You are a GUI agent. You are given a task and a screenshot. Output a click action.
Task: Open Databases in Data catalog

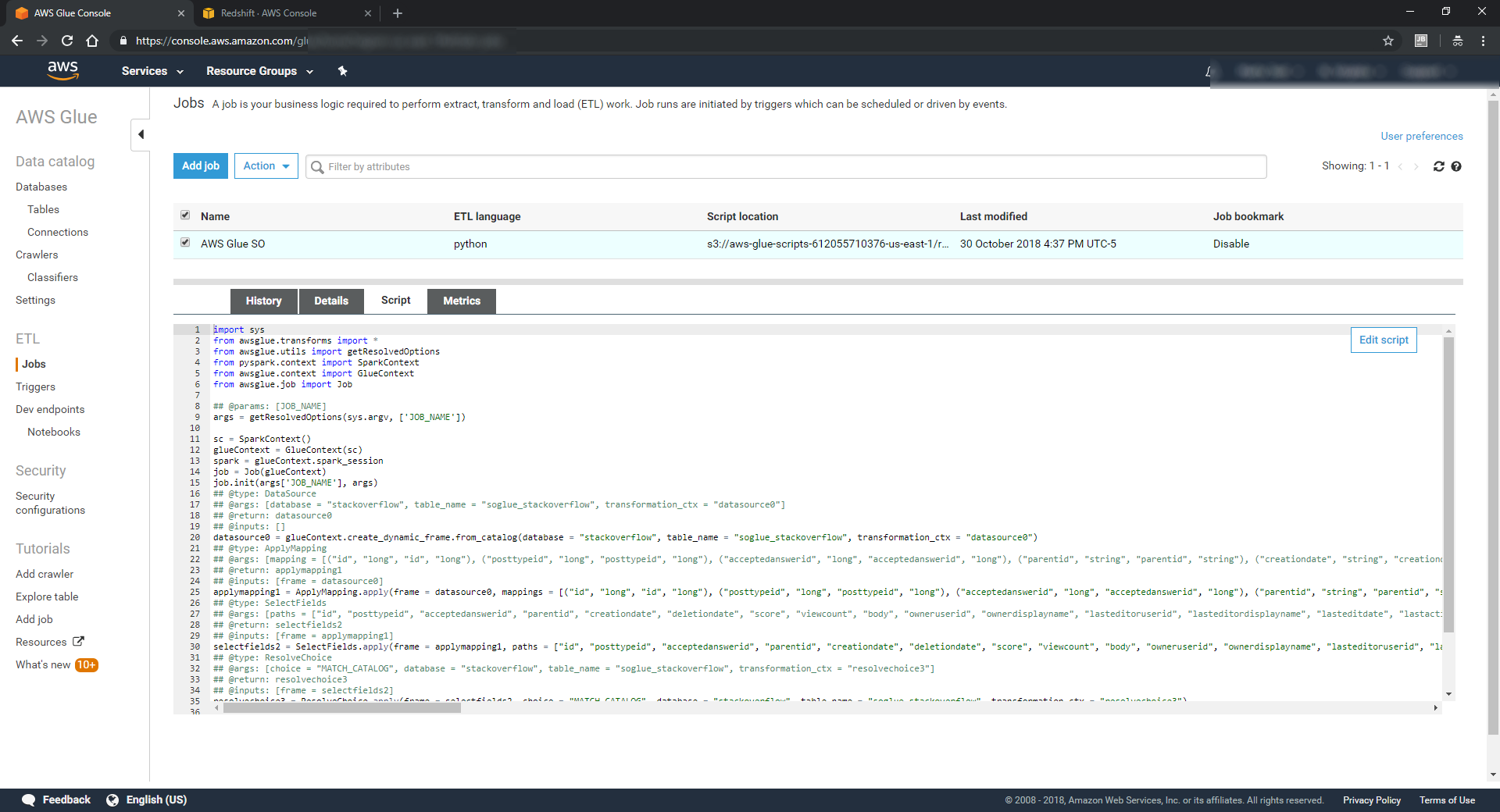[x=41, y=187]
